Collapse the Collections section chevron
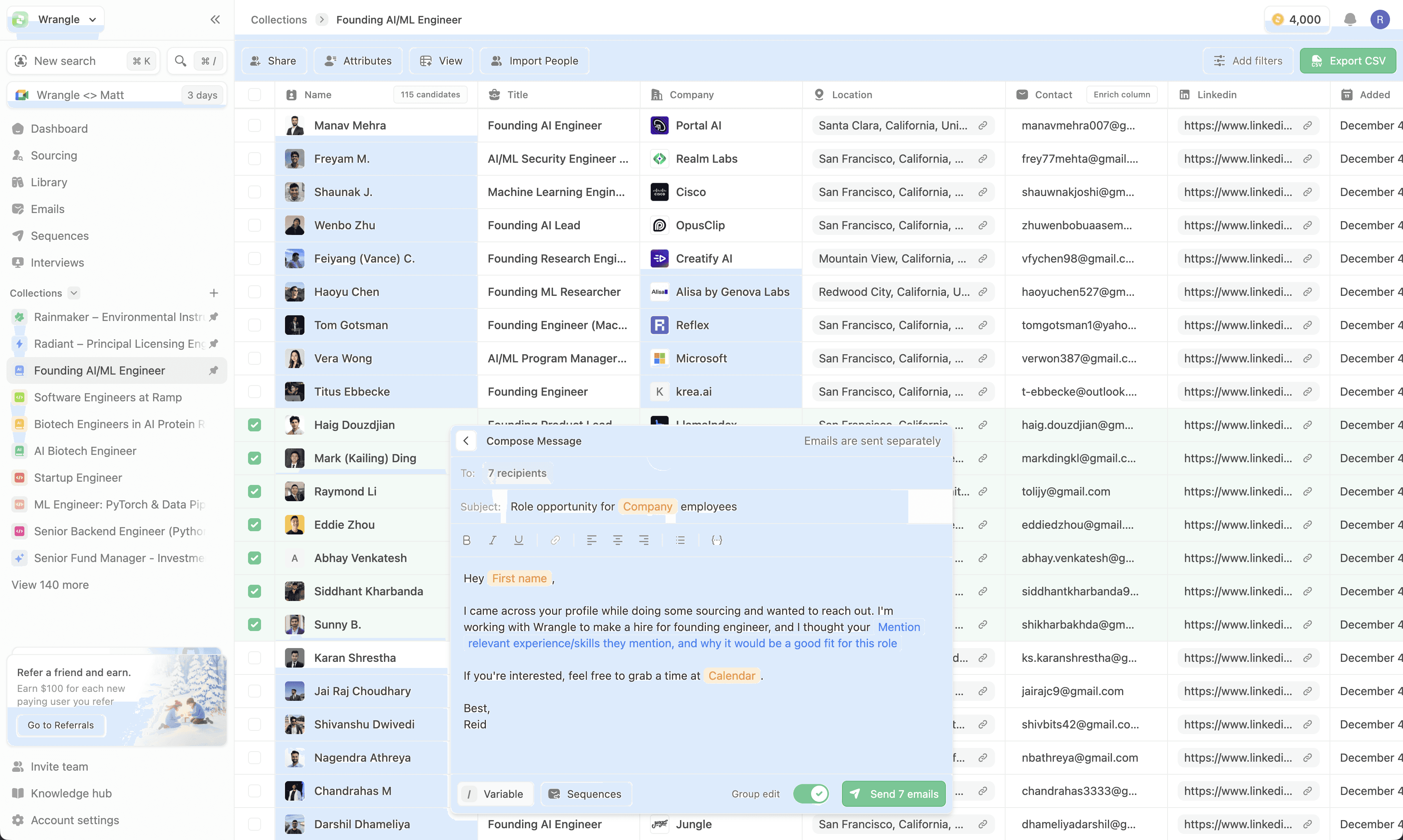 (x=73, y=293)
